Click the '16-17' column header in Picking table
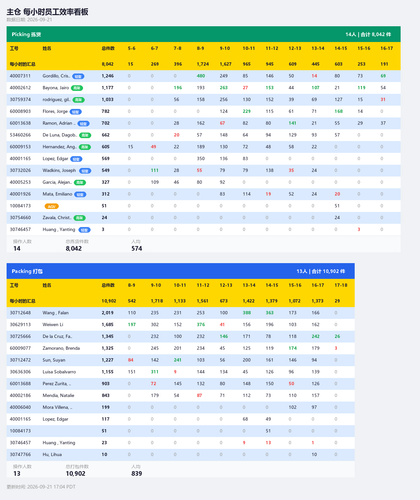The image size is (420, 500). [386, 48]
